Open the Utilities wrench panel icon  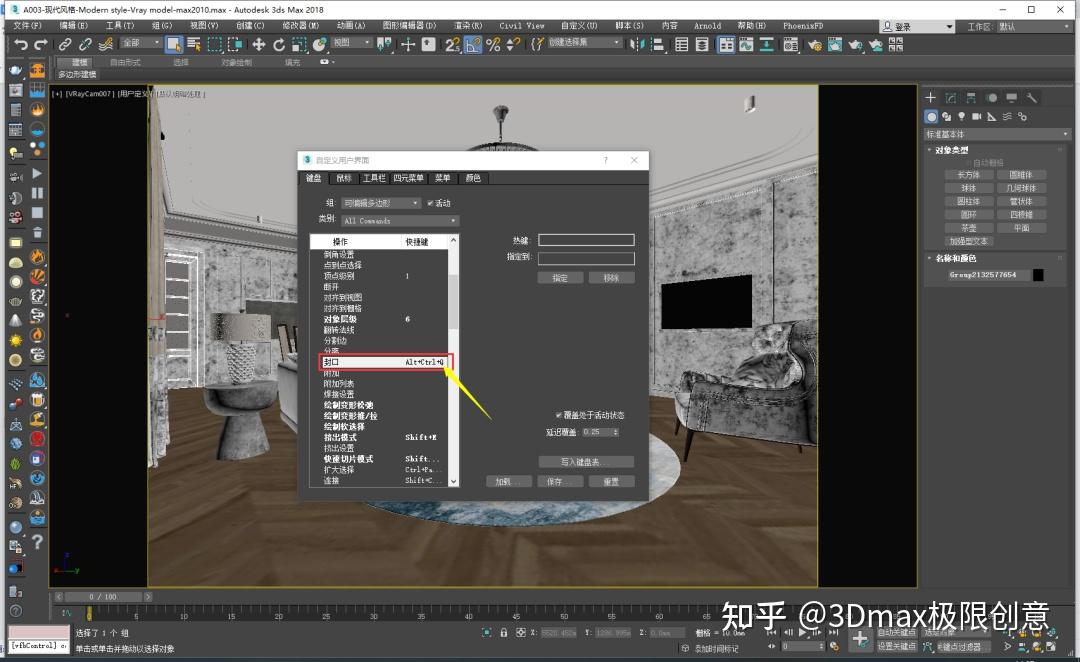pos(1032,97)
